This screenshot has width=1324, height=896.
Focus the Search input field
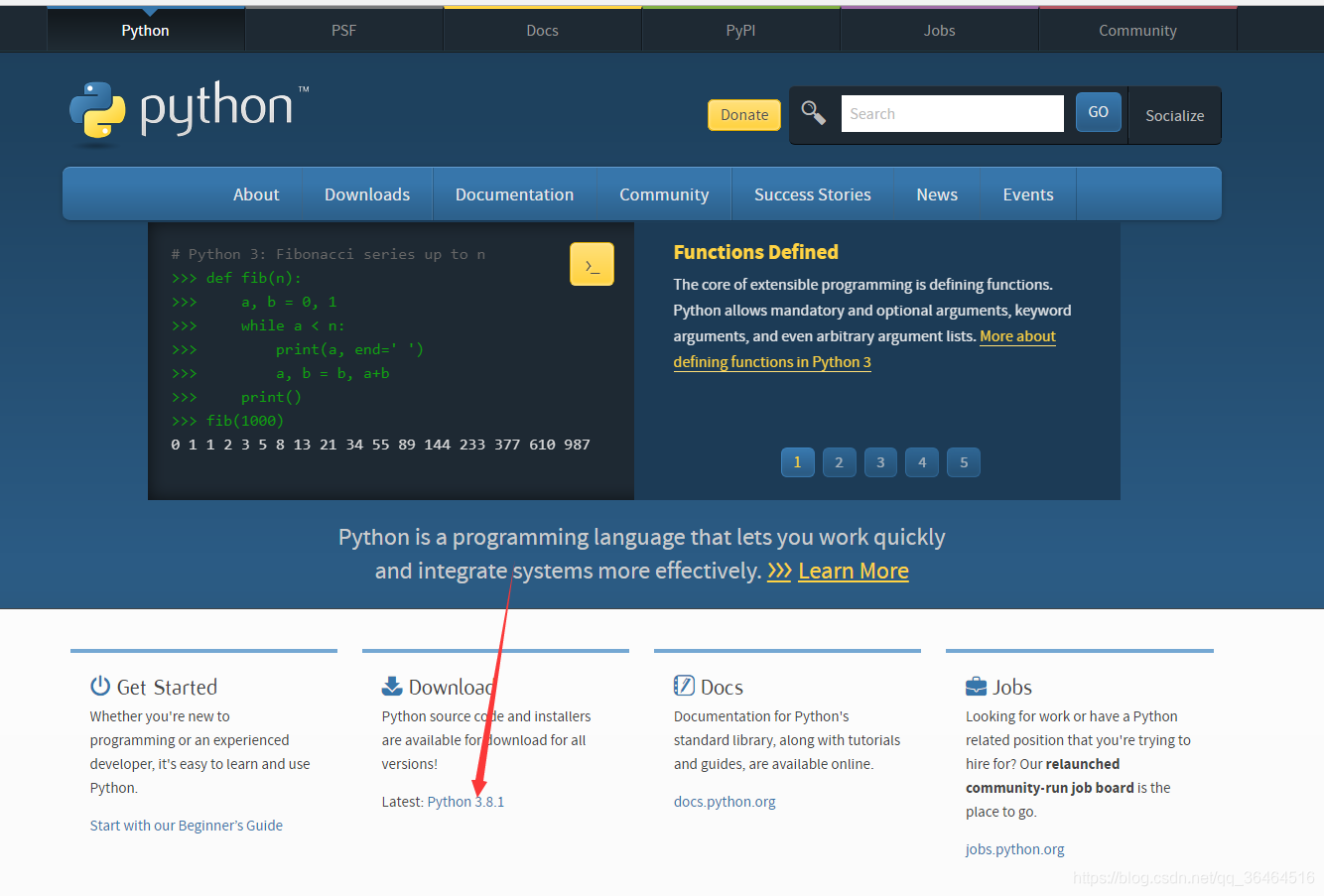click(953, 114)
